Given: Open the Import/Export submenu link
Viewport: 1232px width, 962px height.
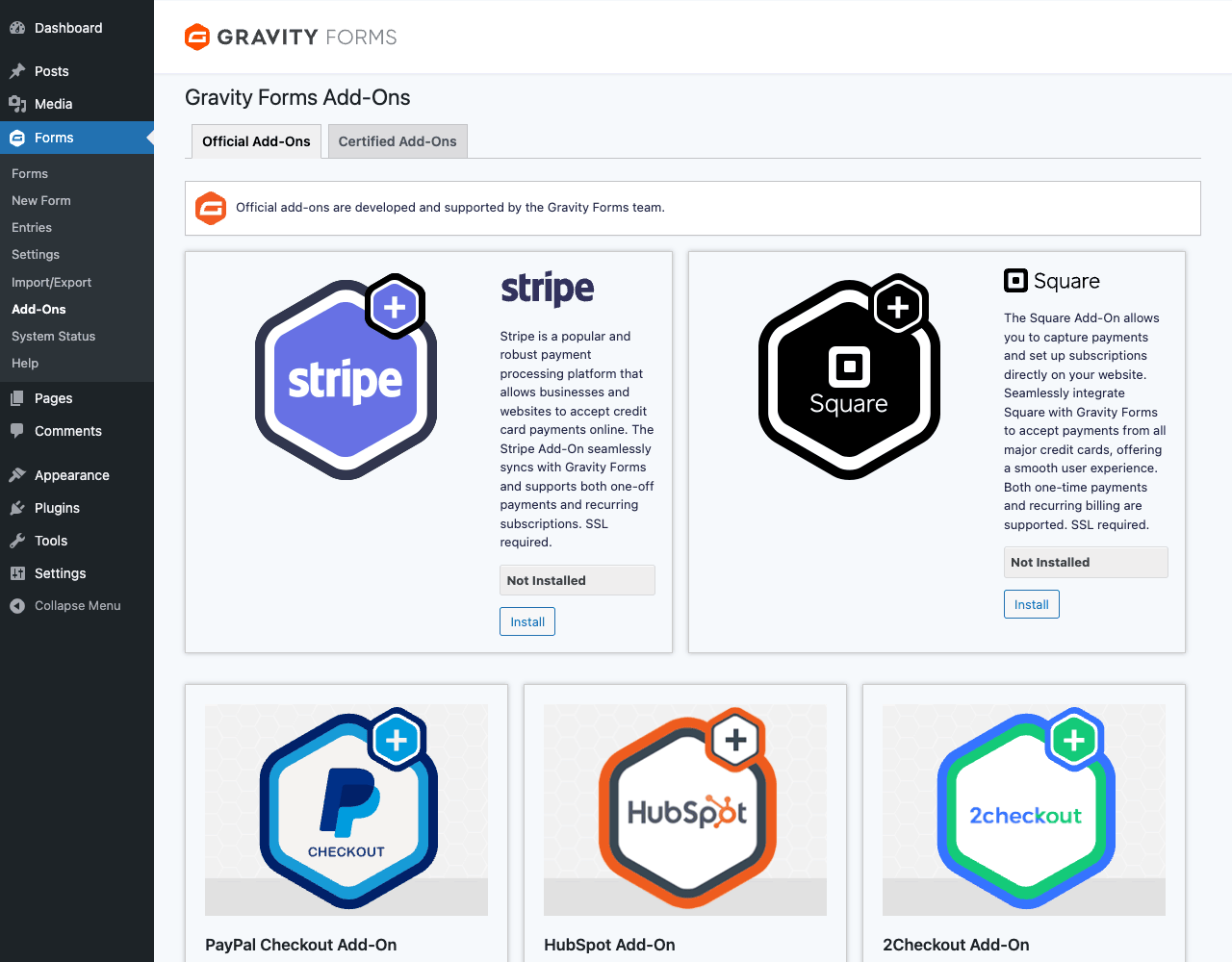Looking at the screenshot, I should (52, 282).
